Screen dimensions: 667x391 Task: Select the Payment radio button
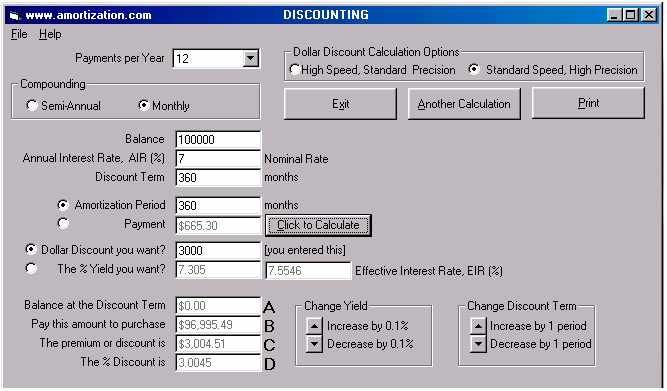(63, 223)
